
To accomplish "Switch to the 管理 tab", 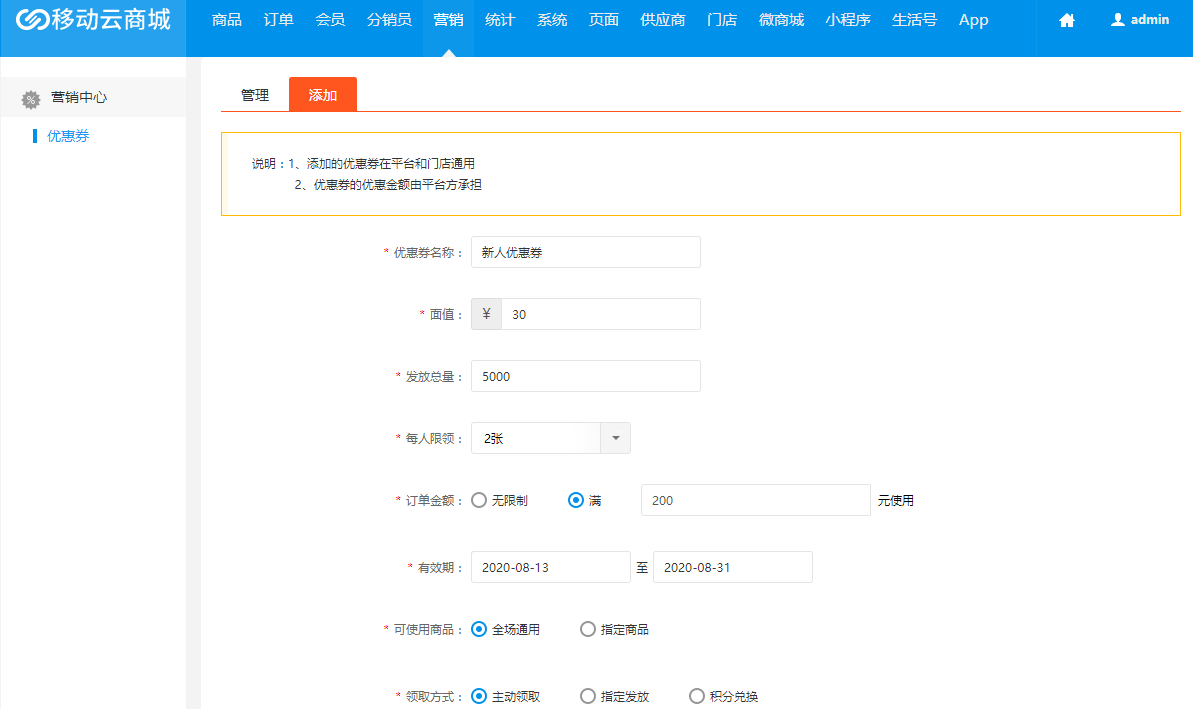I will coord(253,95).
